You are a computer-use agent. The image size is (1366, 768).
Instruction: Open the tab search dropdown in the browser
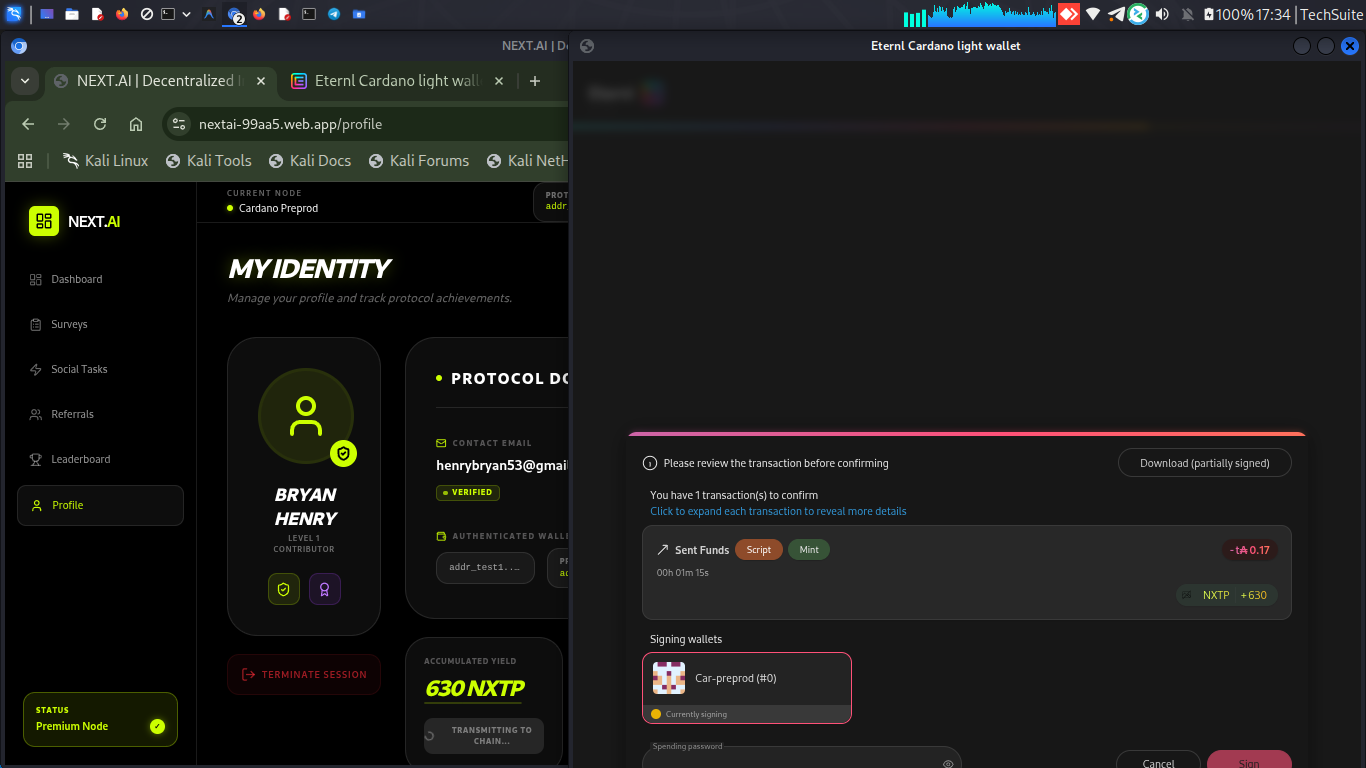[24, 81]
